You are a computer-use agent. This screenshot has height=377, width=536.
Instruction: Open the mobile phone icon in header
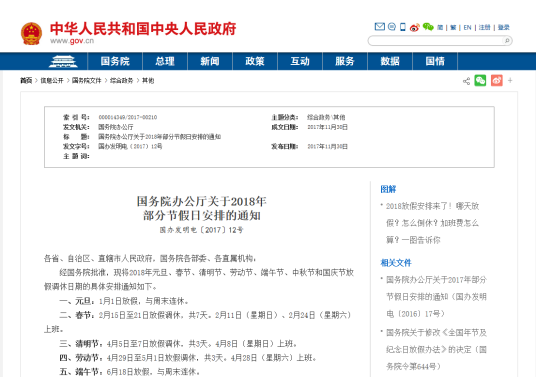(403, 27)
